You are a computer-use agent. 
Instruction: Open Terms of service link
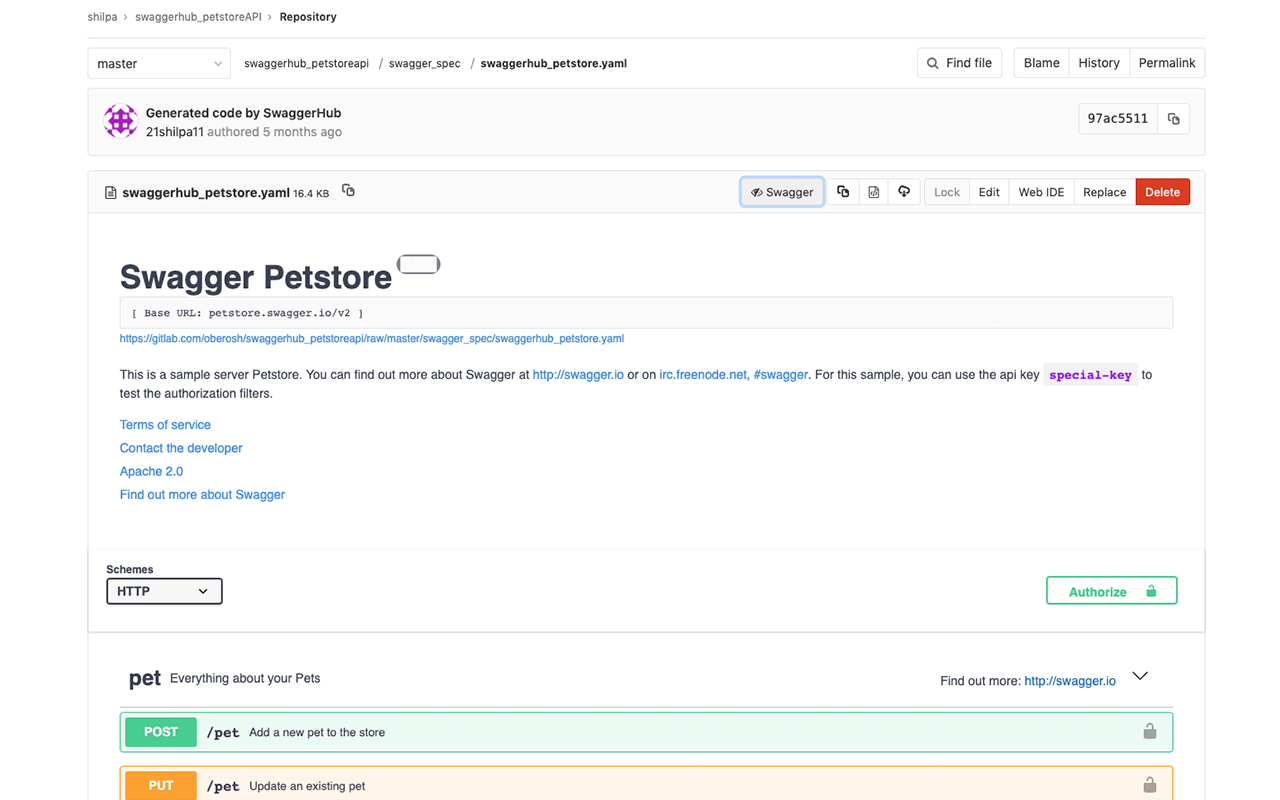pyautogui.click(x=165, y=425)
